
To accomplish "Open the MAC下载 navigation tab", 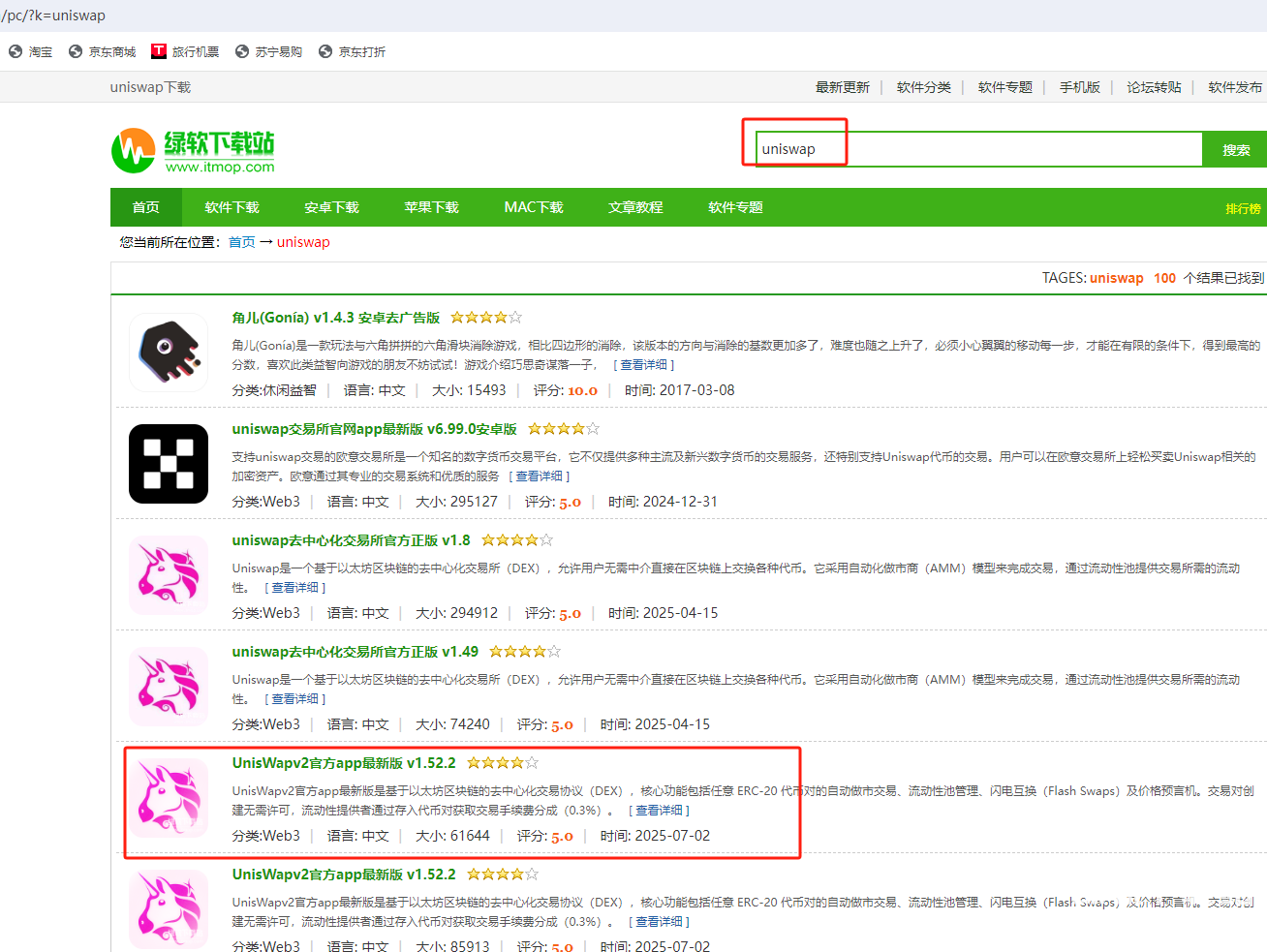I will (534, 207).
